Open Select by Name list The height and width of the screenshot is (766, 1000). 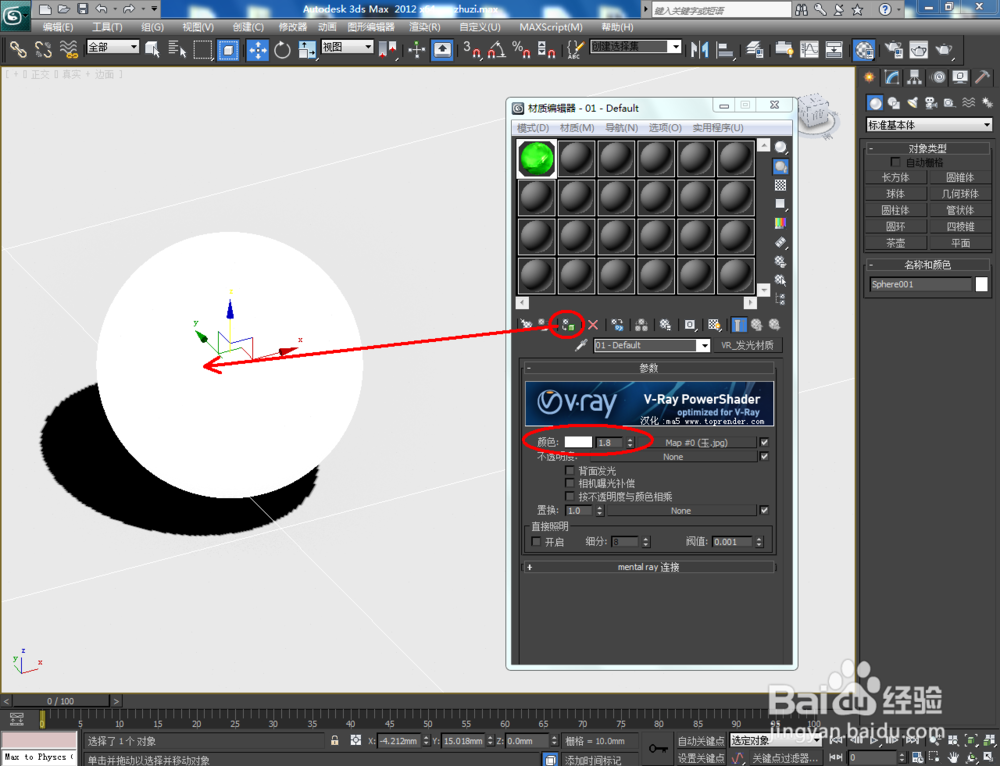coord(177,49)
